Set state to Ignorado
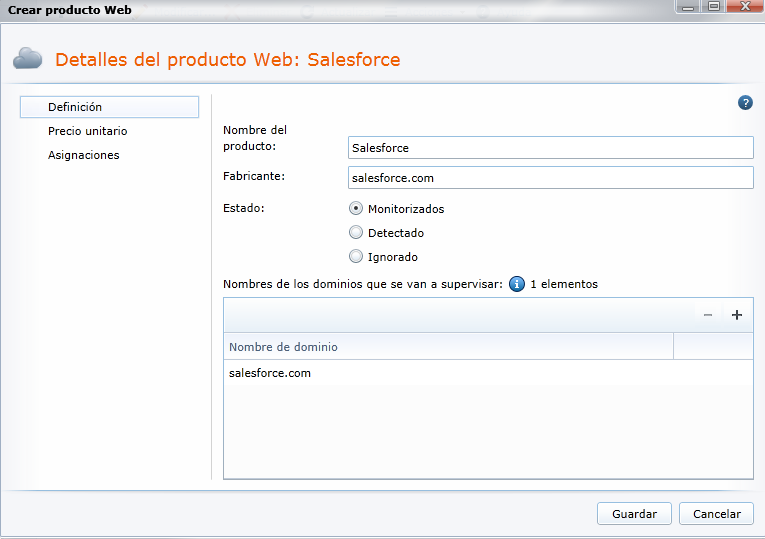Viewport: 765px width, 539px height. coord(356,257)
